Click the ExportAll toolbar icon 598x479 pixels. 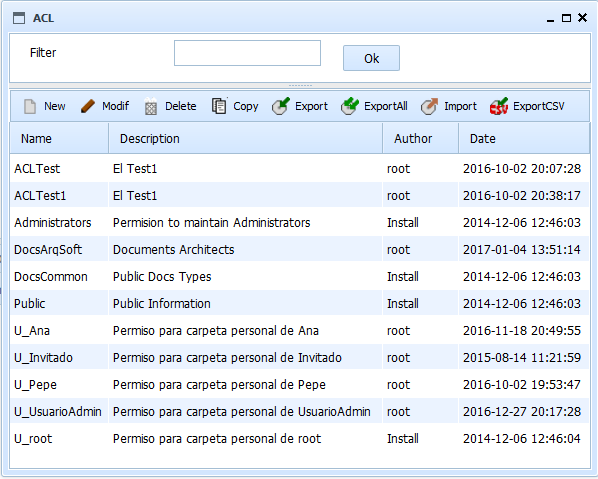point(350,106)
